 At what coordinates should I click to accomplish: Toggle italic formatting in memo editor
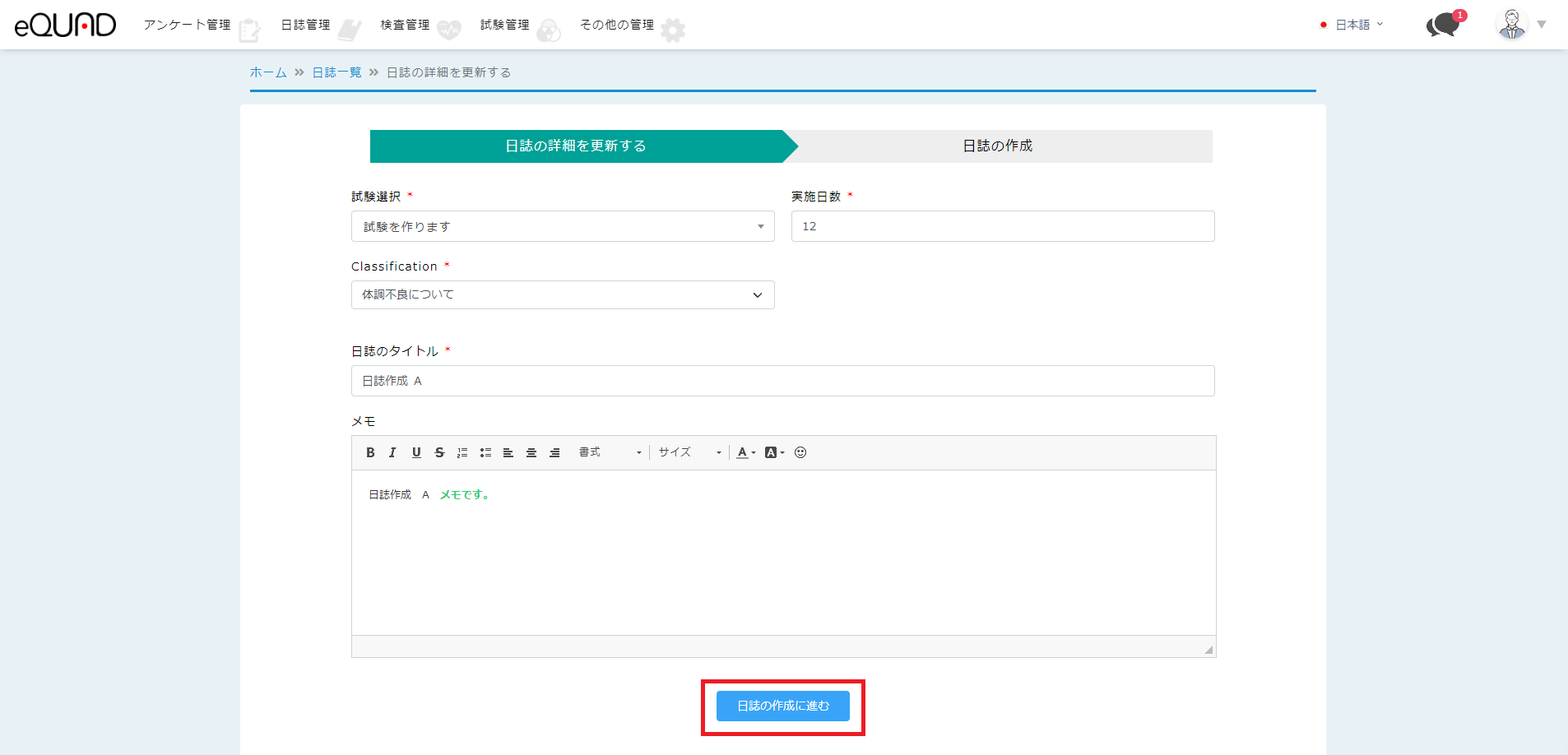pos(392,452)
